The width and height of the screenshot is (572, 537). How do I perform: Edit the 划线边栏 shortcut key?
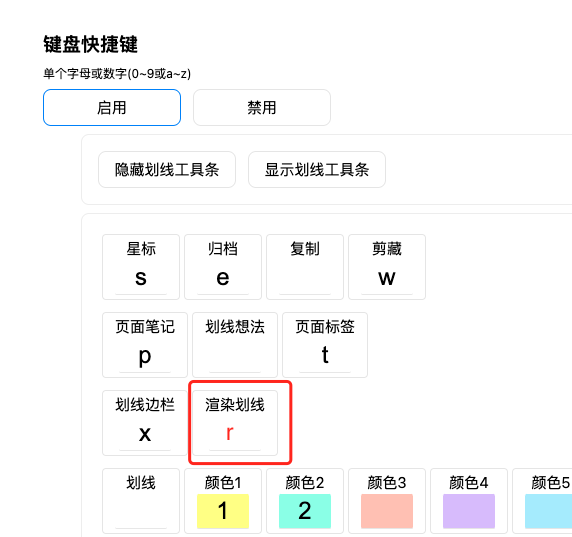click(145, 434)
